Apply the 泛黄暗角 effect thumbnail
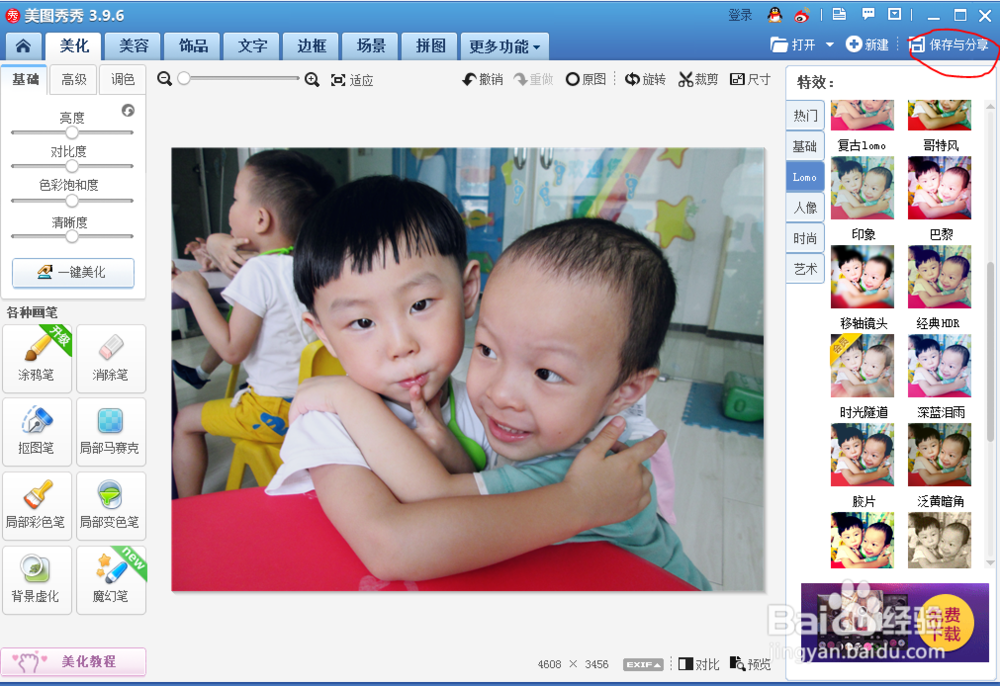The height and width of the screenshot is (686, 1000). [939, 455]
